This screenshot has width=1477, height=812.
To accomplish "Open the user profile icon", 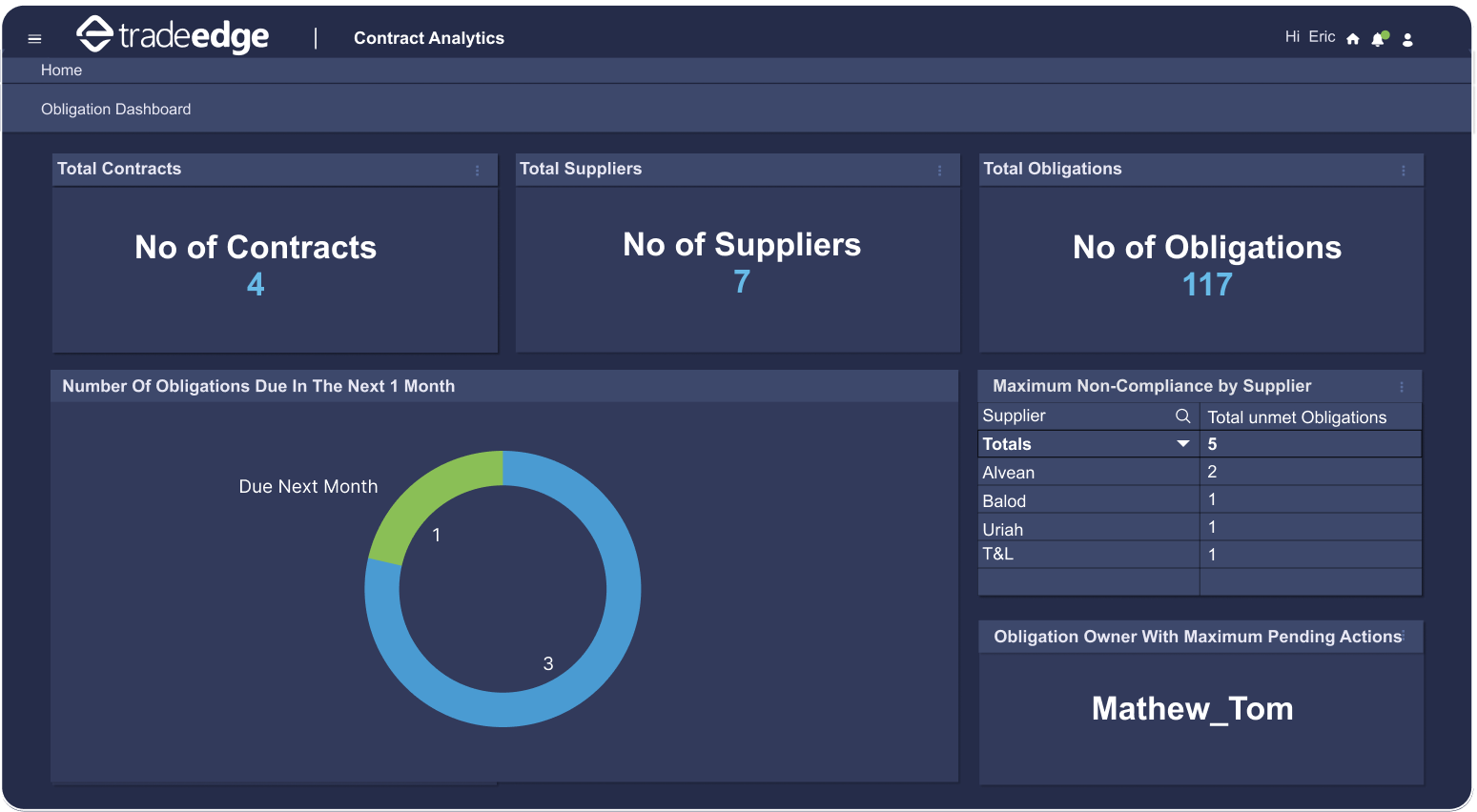I will coord(1407,39).
